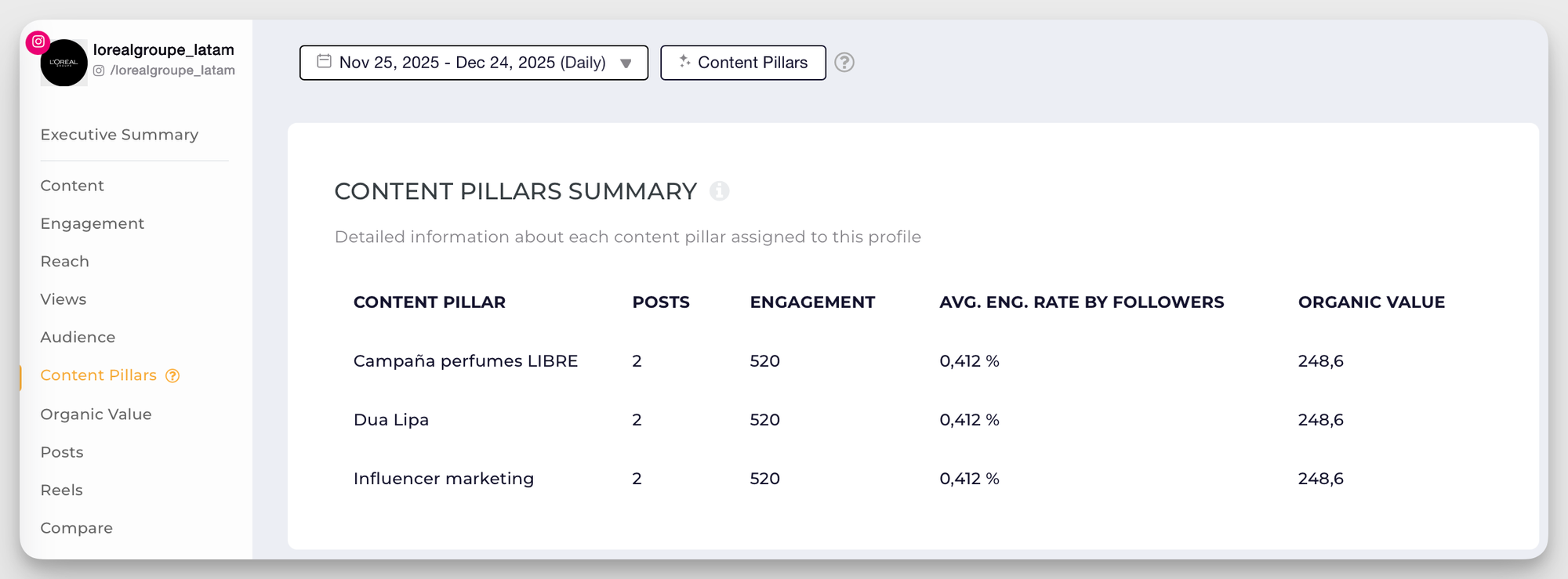This screenshot has height=579, width=1568.
Task: Click the CONTENT PILLARS SUMMARY heading
Action: (x=516, y=191)
